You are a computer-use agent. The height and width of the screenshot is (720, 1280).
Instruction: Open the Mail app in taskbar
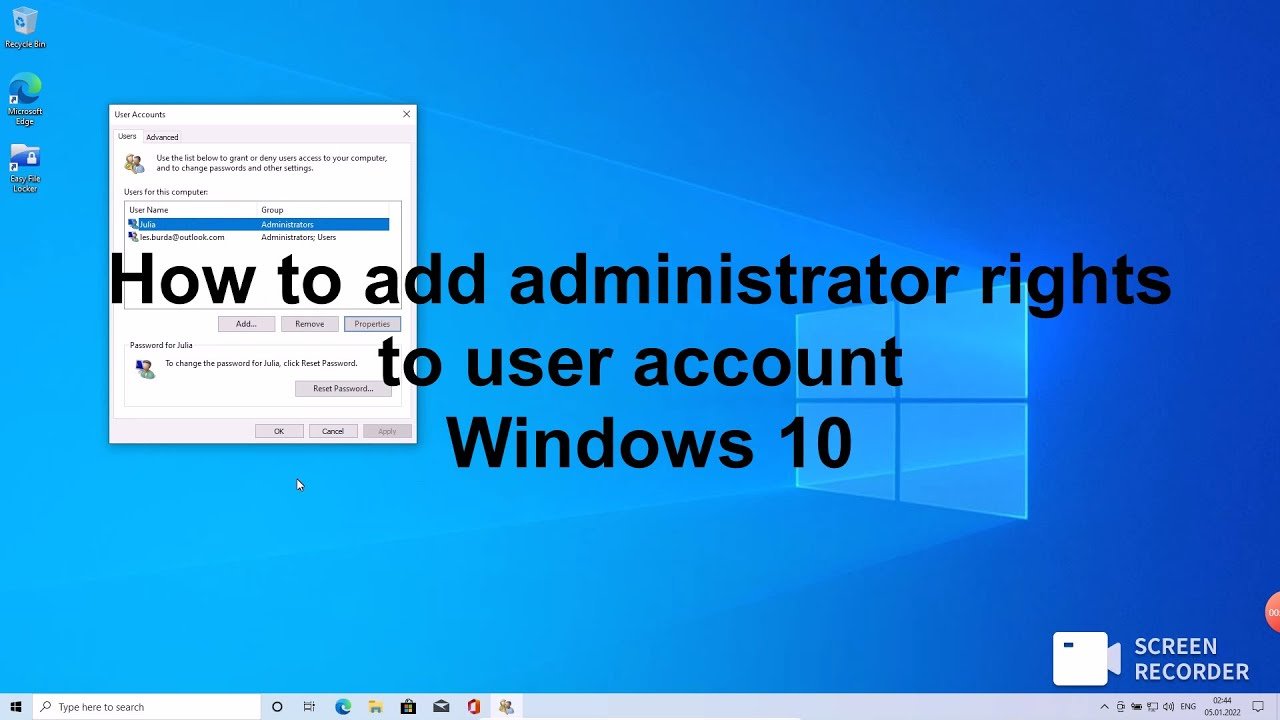click(x=441, y=707)
